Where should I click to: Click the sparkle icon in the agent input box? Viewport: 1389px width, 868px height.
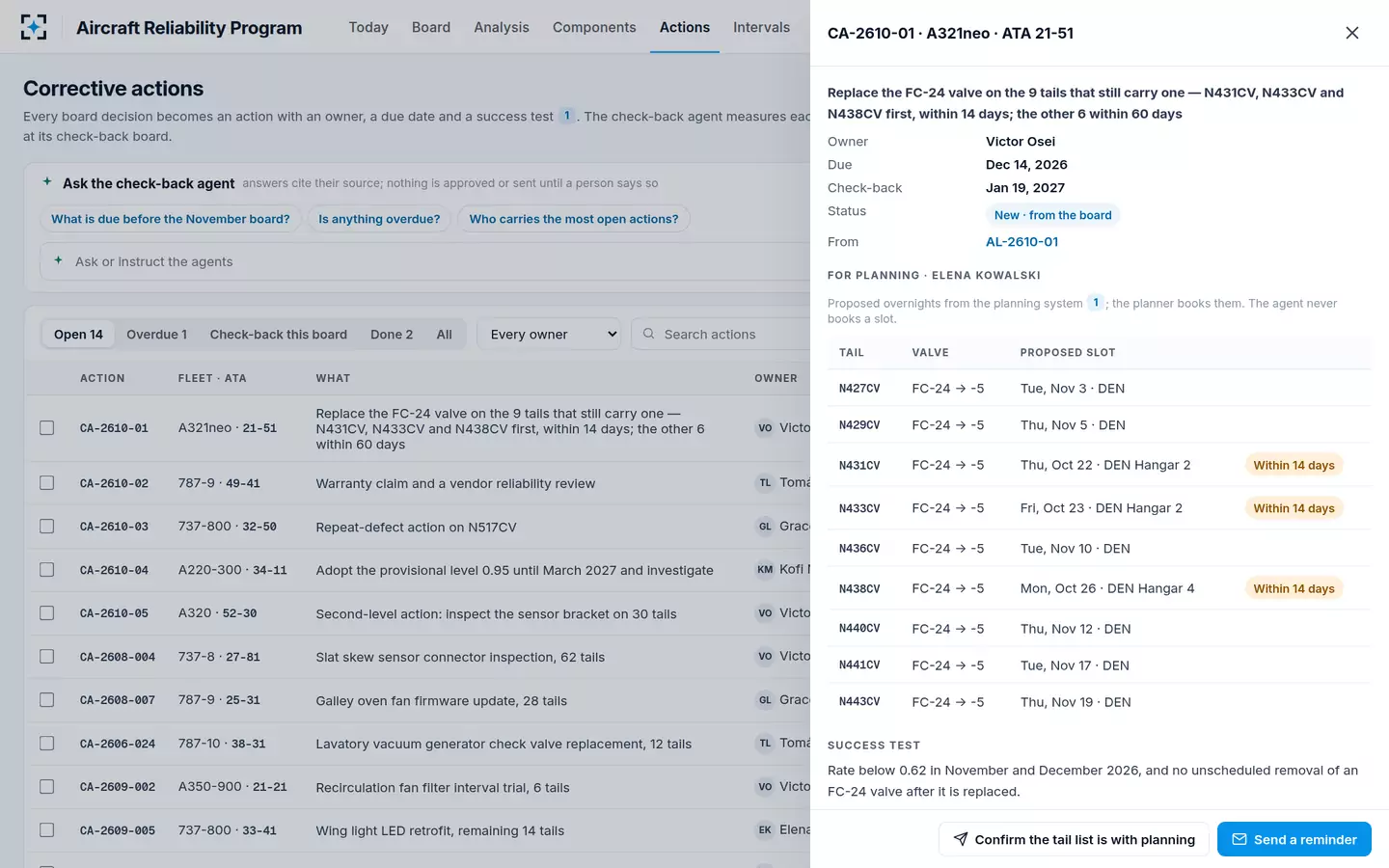(59, 260)
